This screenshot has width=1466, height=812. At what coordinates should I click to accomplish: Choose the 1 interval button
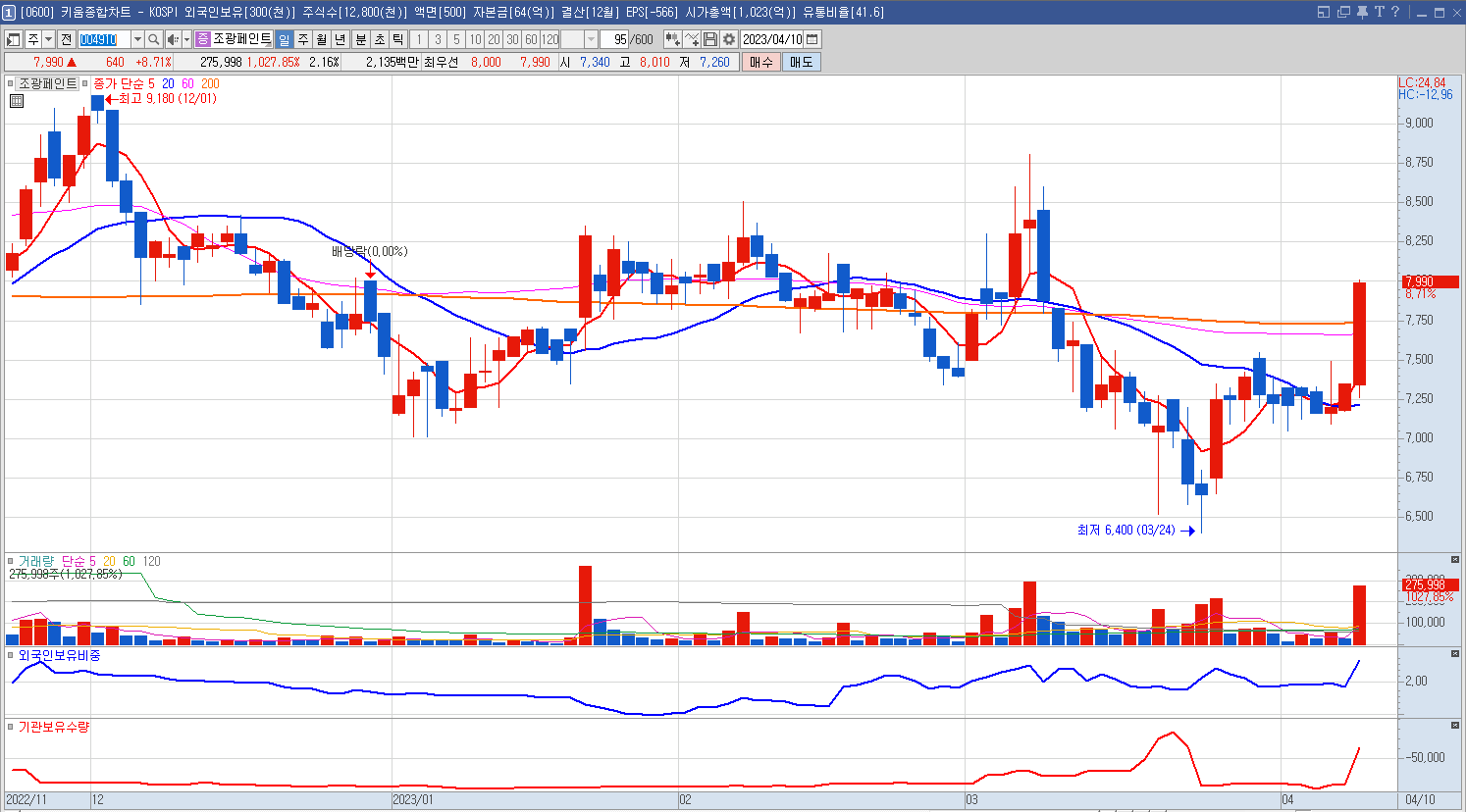(419, 39)
